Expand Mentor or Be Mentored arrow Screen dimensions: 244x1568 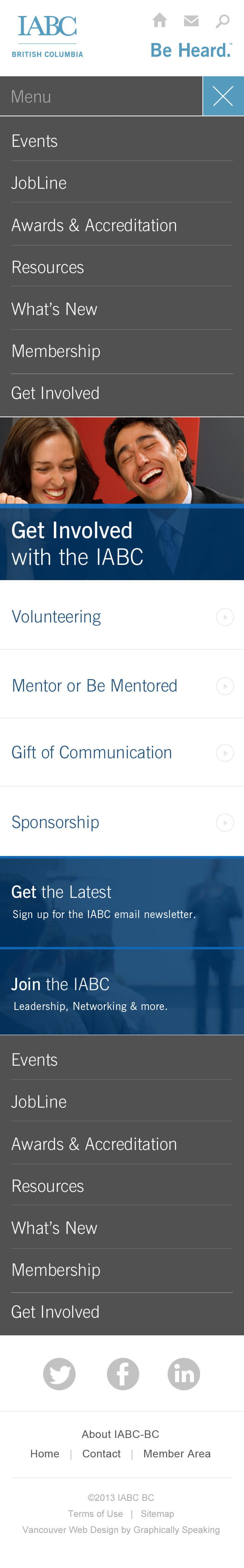tap(225, 686)
